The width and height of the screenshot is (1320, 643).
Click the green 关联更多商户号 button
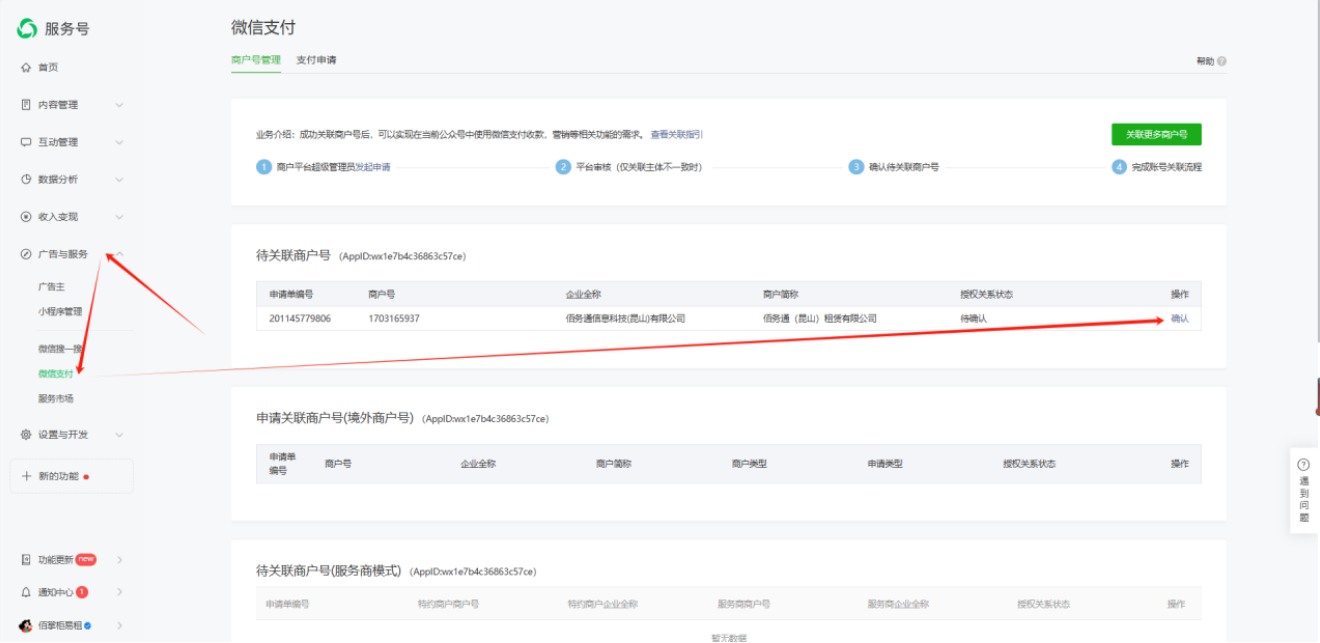[1156, 134]
